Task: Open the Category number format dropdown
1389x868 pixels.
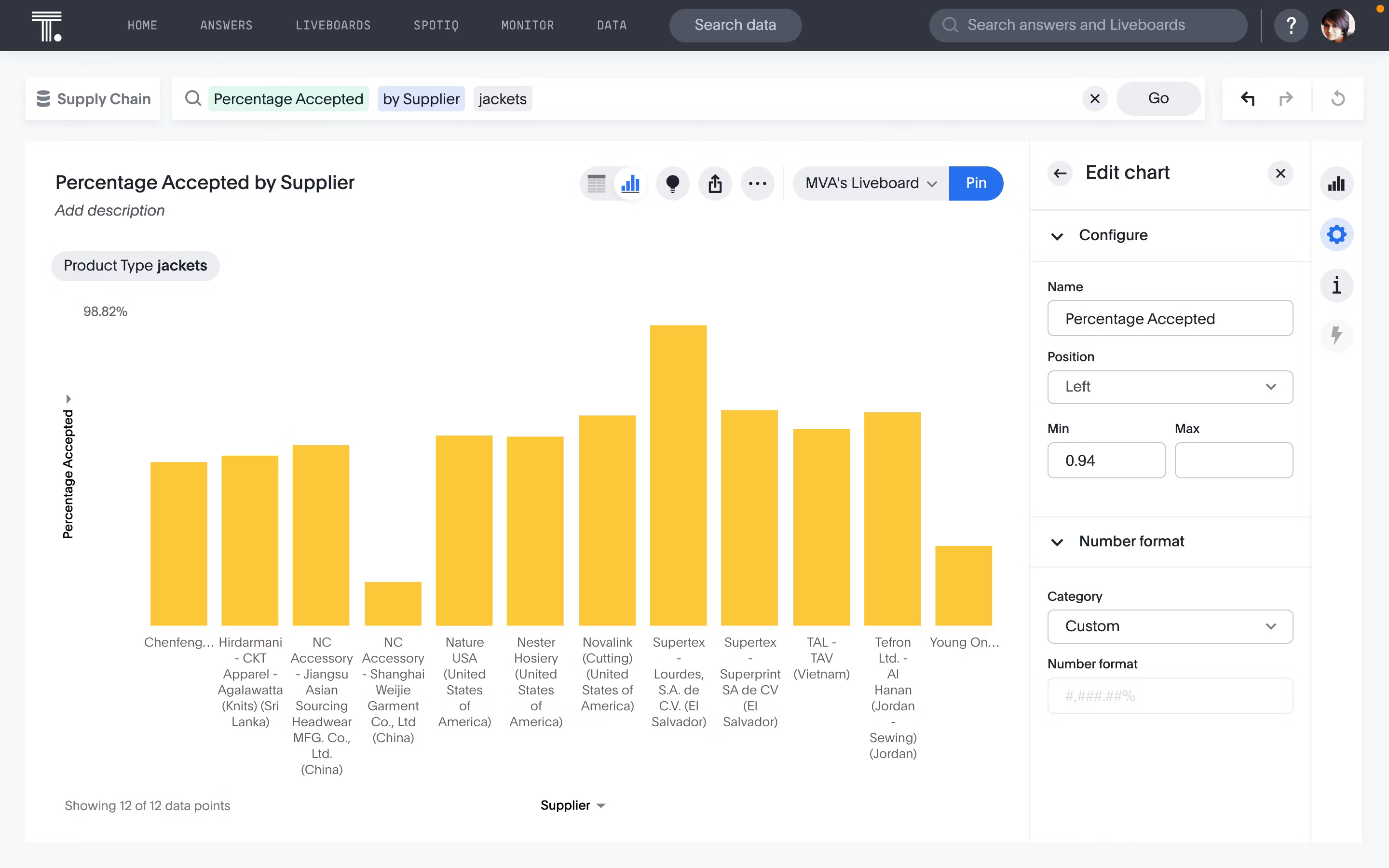Action: coord(1169,626)
